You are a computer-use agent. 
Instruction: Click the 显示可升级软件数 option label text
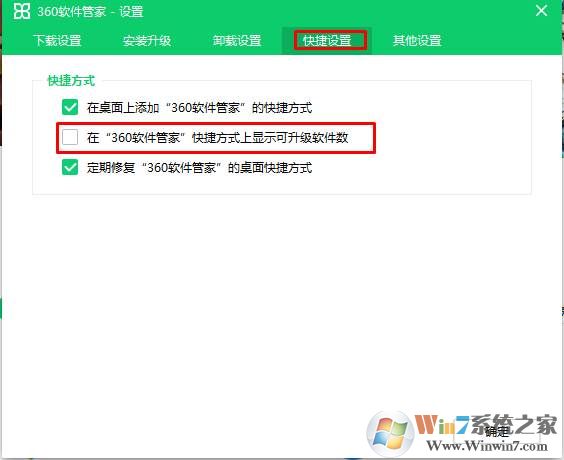217,138
